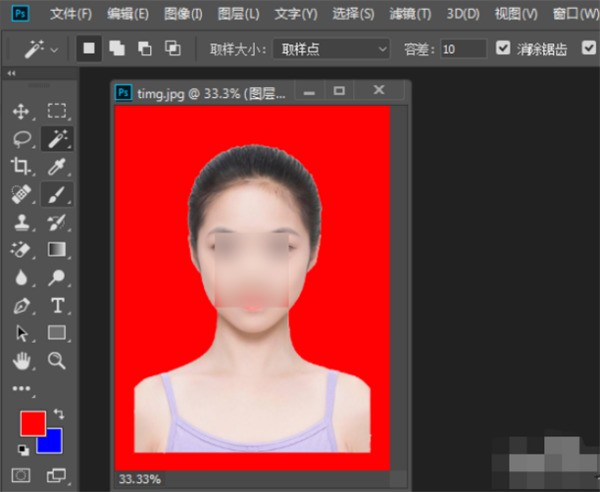Open the 图层(L) menu
The width and height of the screenshot is (600, 492).
pos(238,14)
